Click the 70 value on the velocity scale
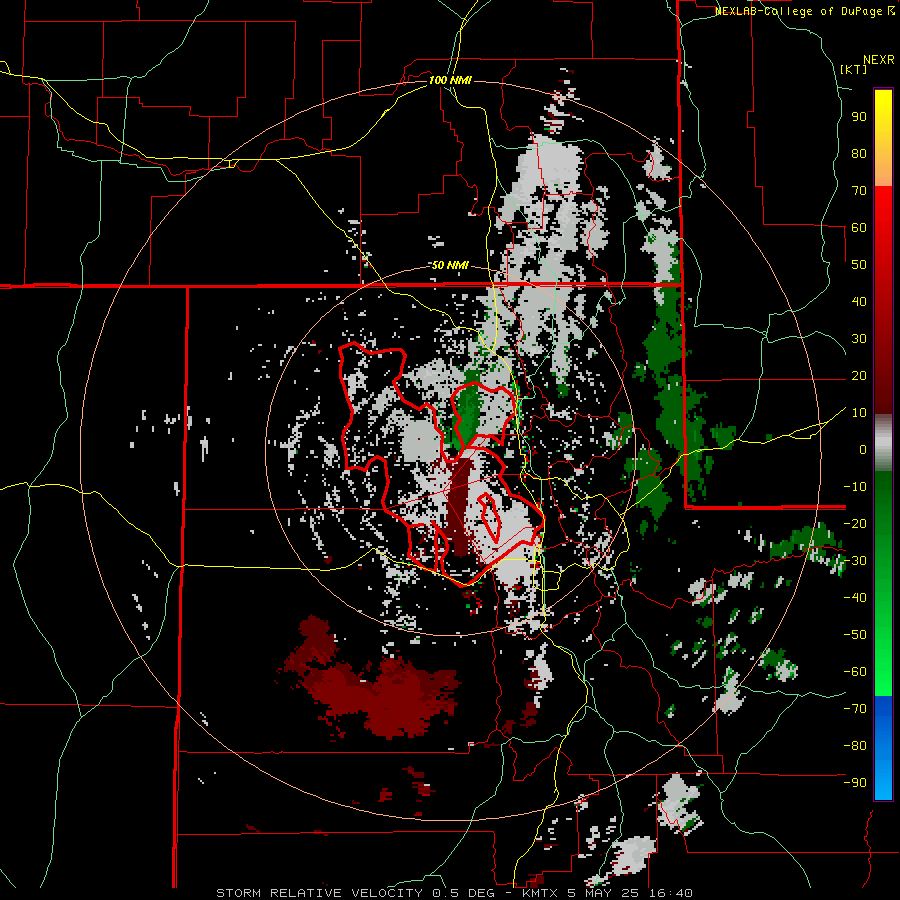This screenshot has height=900, width=900. point(859,191)
